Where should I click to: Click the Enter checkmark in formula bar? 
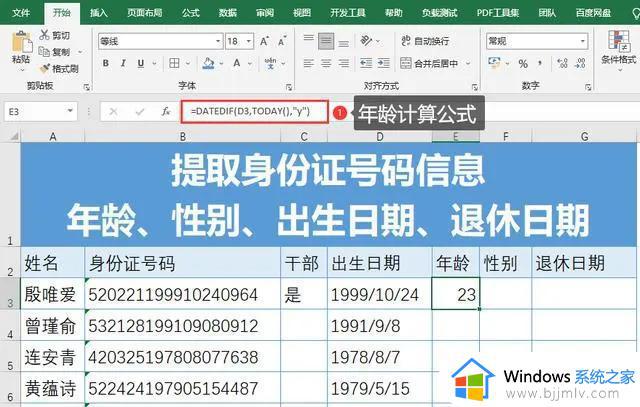[140, 111]
